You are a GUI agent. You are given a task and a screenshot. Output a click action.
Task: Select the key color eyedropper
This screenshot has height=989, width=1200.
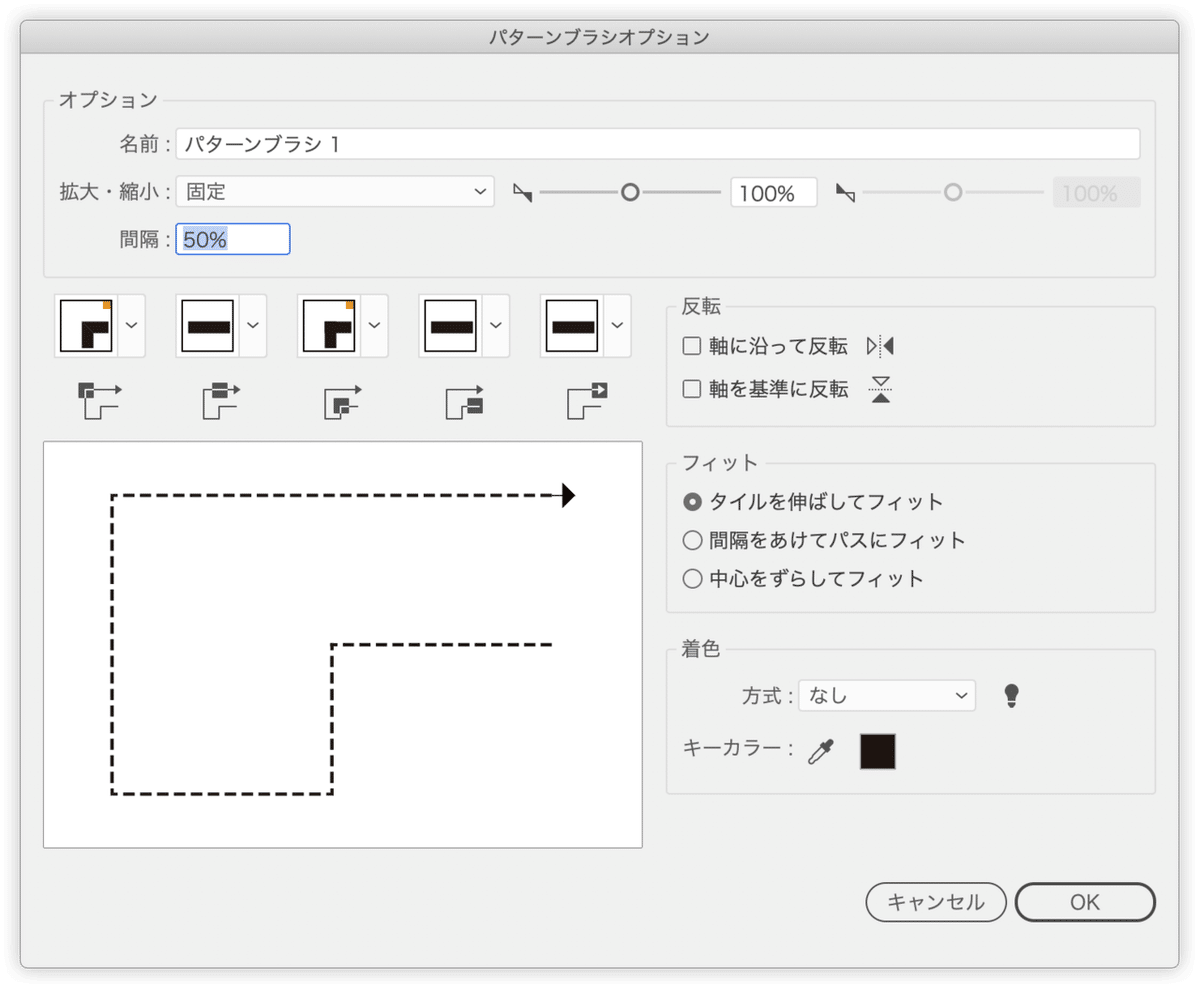(x=821, y=752)
